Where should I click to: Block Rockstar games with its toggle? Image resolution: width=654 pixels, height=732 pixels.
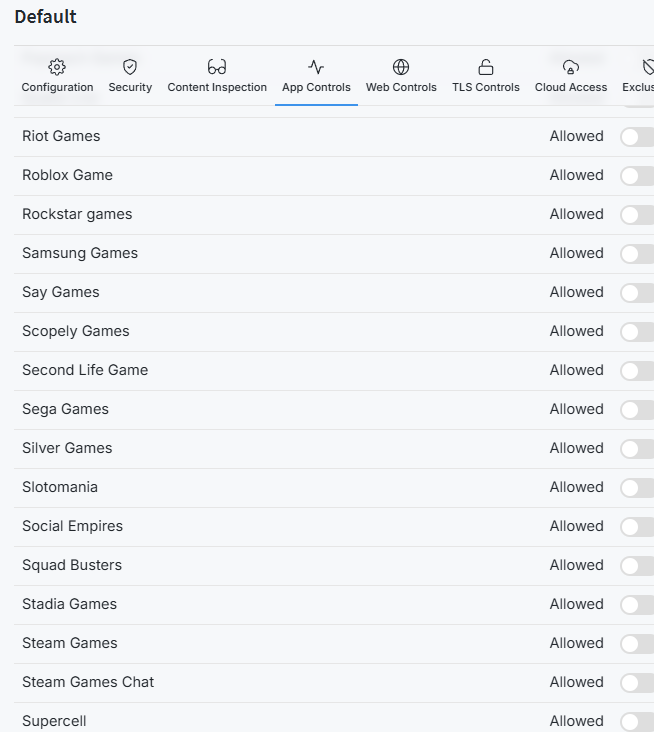click(x=637, y=215)
